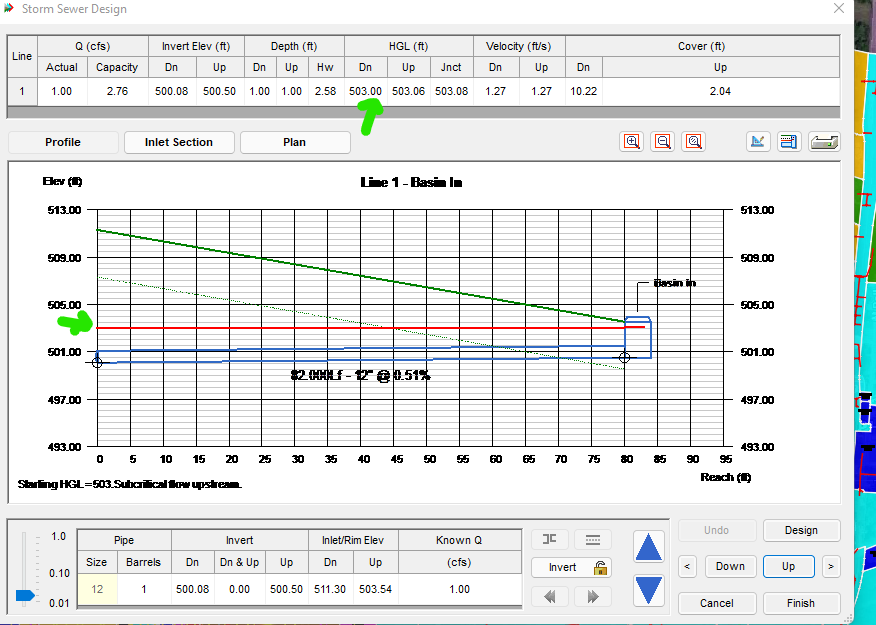Click the line display icon beside it

click(x=592, y=539)
